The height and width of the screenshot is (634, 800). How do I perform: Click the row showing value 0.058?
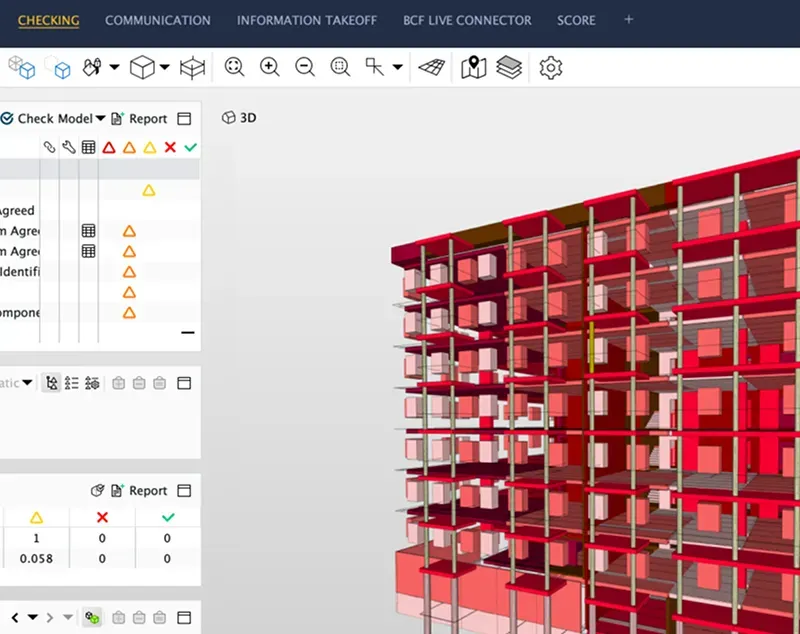[35, 559]
